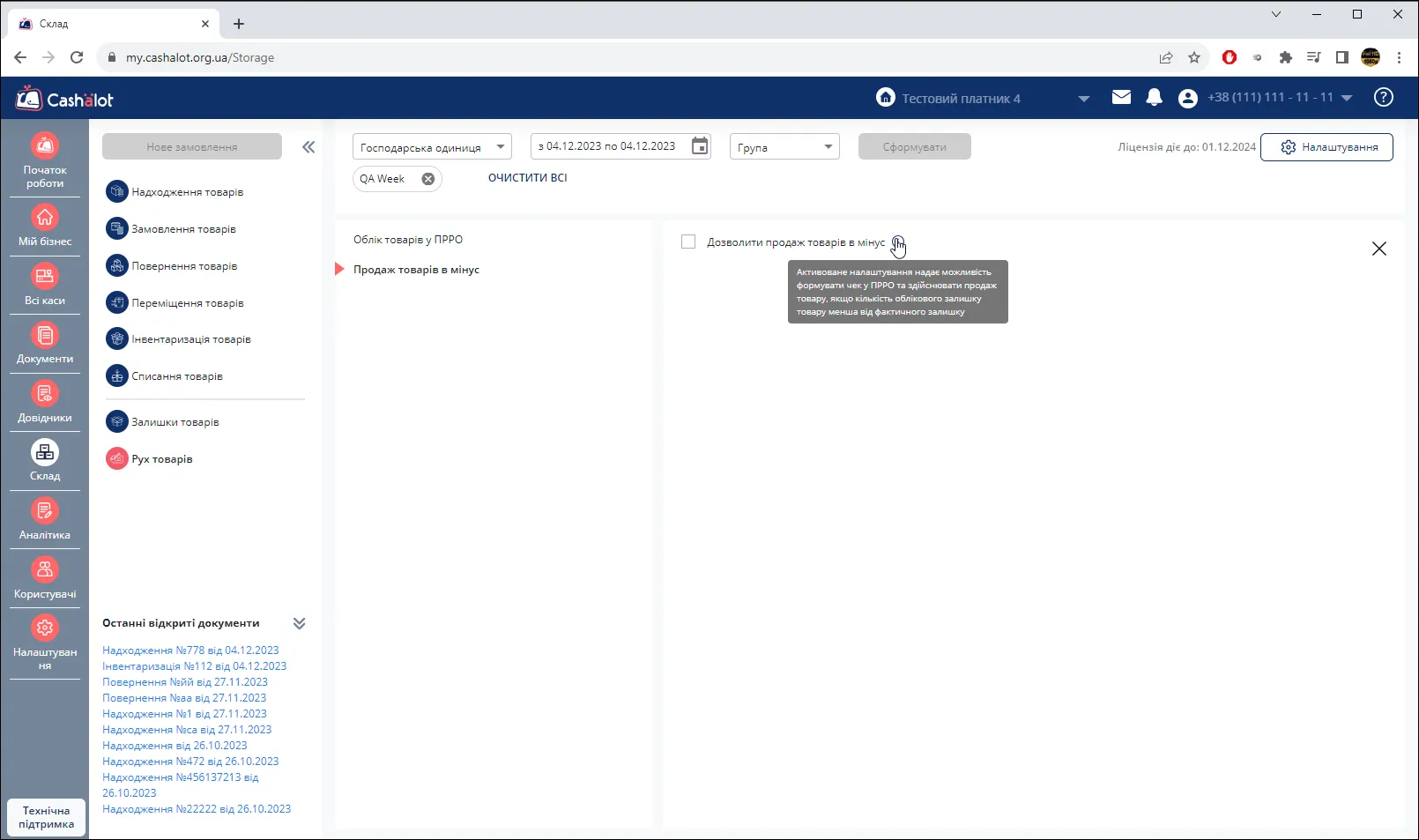The width and height of the screenshot is (1419, 840).
Task: Open Документи sidebar section
Action: [x=45, y=343]
